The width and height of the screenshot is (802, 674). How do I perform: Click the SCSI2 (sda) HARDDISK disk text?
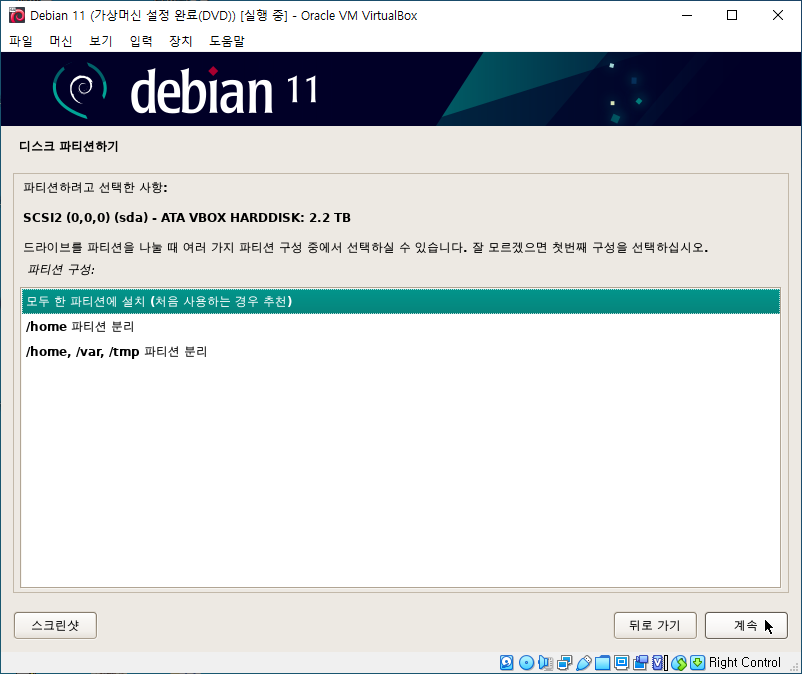pyautogui.click(x=187, y=218)
